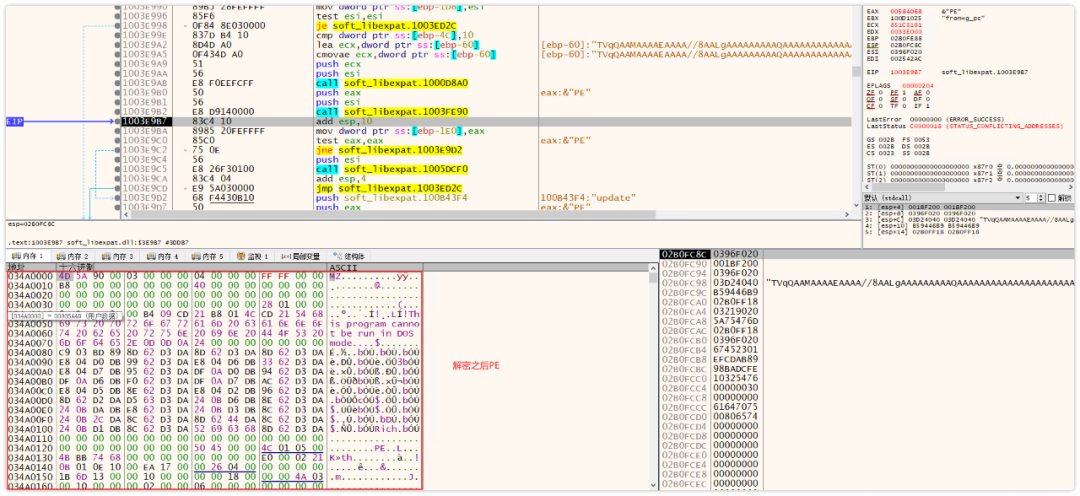Select the EAX register value 00584068

pyautogui.click(x=906, y=12)
